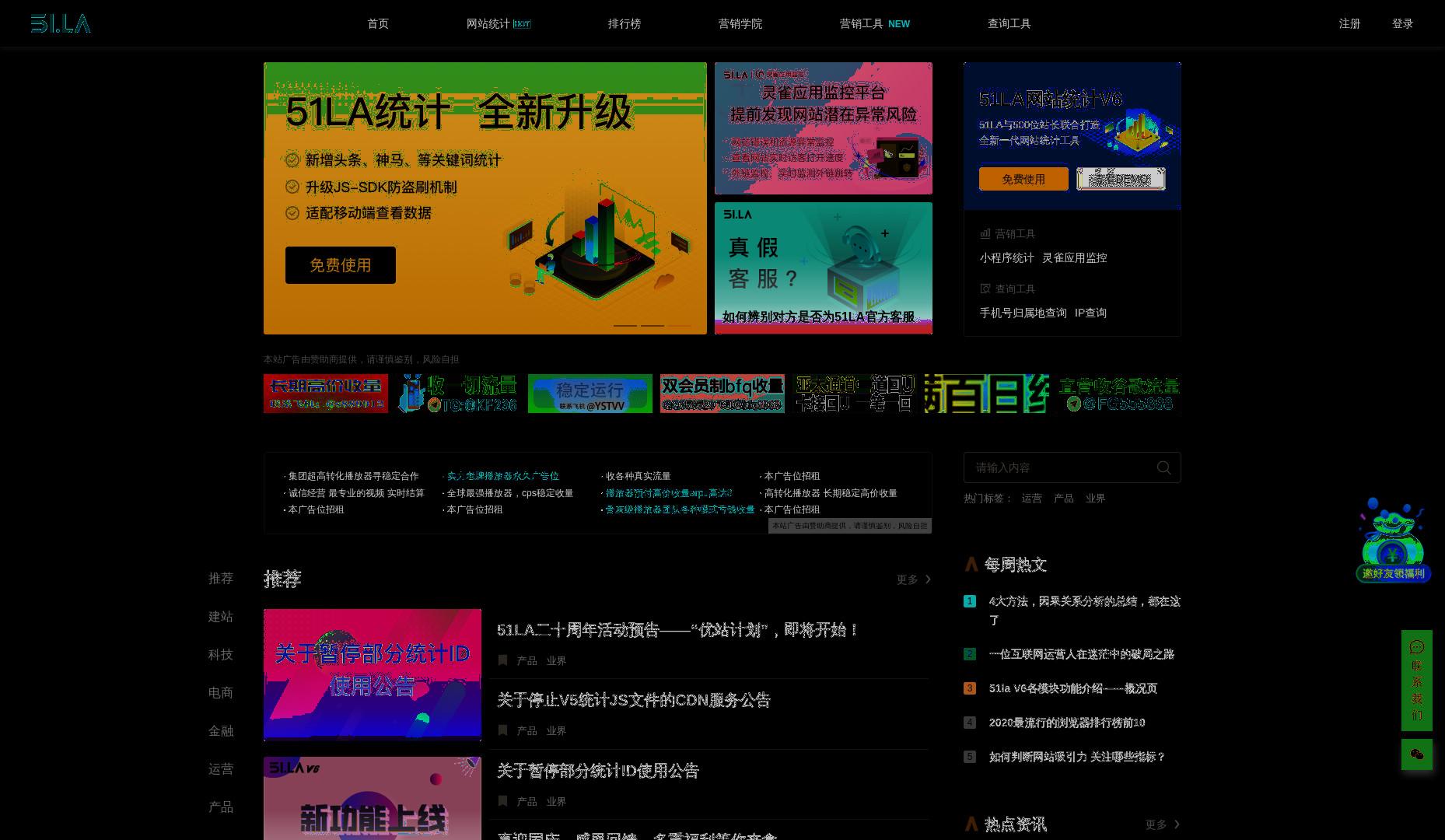Image resolution: width=1445 pixels, height=840 pixels.
Task: Select second carousel indicator on main banner
Action: tap(652, 325)
